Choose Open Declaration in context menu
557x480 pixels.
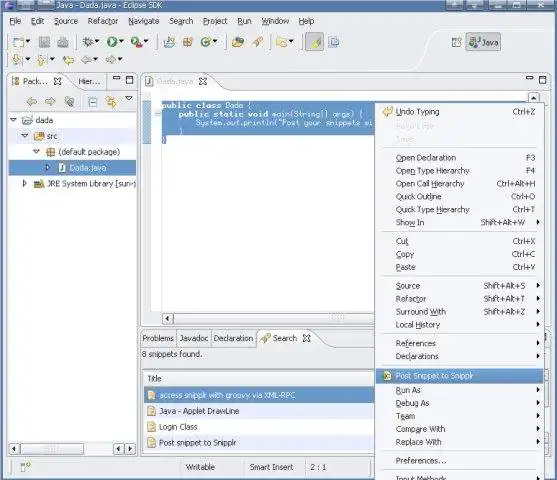point(459,158)
